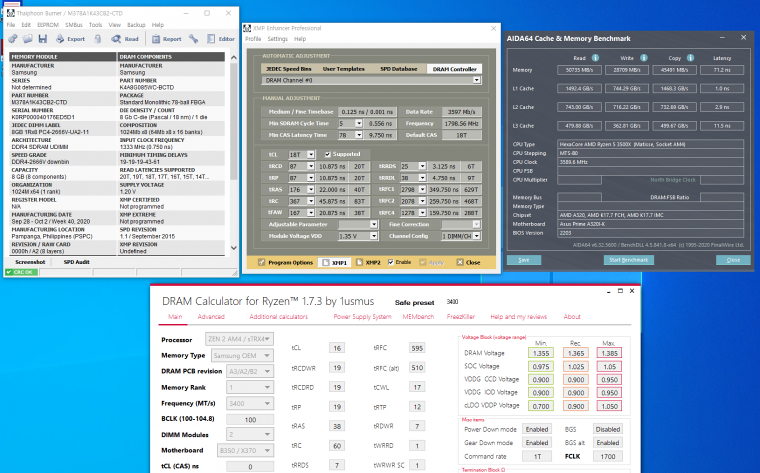The image size is (760, 473).
Task: Open the About tab in DRAM Calculator
Action: 572,316
